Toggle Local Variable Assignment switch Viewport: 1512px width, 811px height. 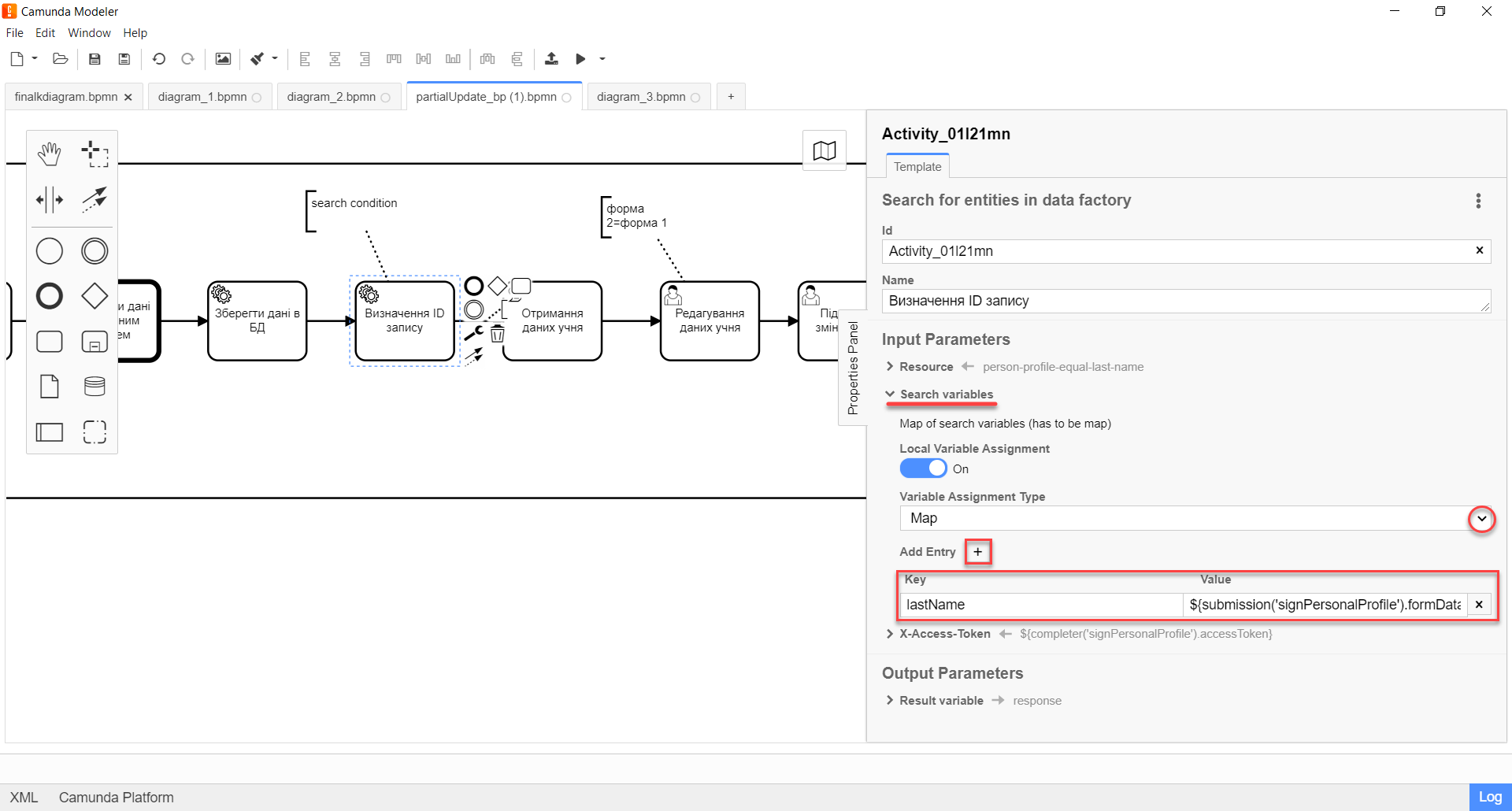923,468
